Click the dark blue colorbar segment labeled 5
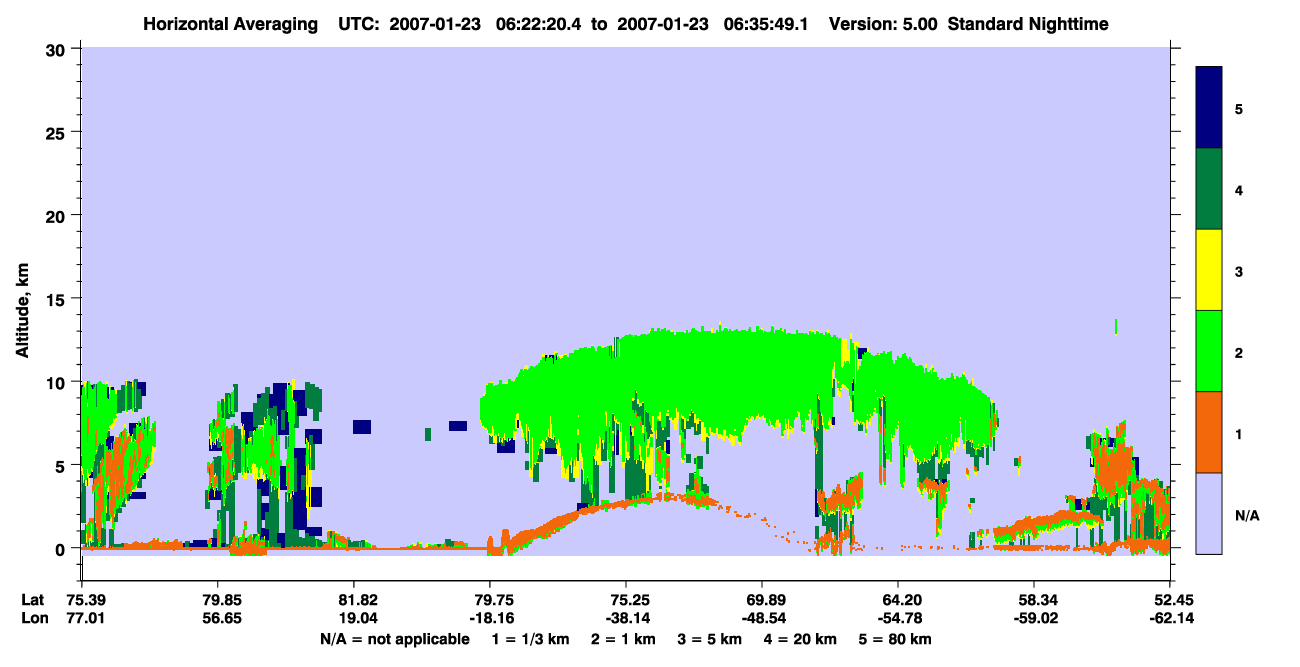1300x667 pixels. (x=1209, y=107)
